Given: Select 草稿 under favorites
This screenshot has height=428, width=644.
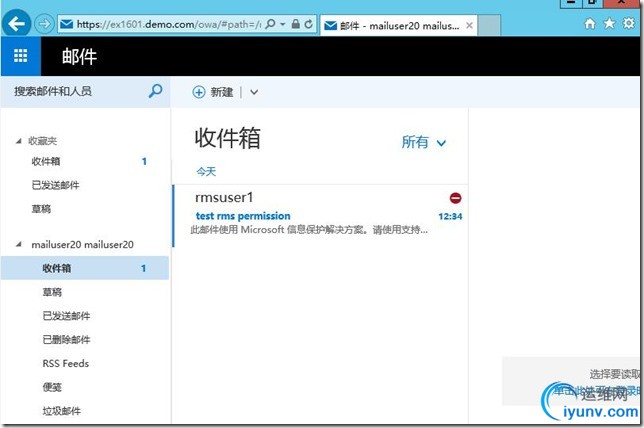Looking at the screenshot, I should [41, 209].
